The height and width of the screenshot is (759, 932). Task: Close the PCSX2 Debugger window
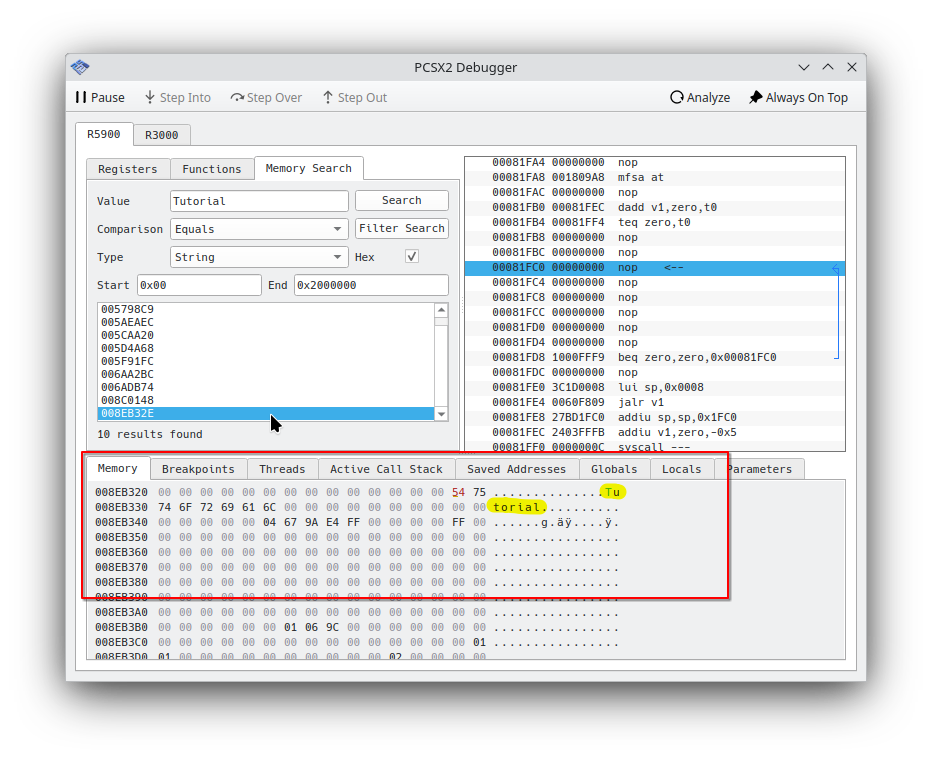(852, 67)
